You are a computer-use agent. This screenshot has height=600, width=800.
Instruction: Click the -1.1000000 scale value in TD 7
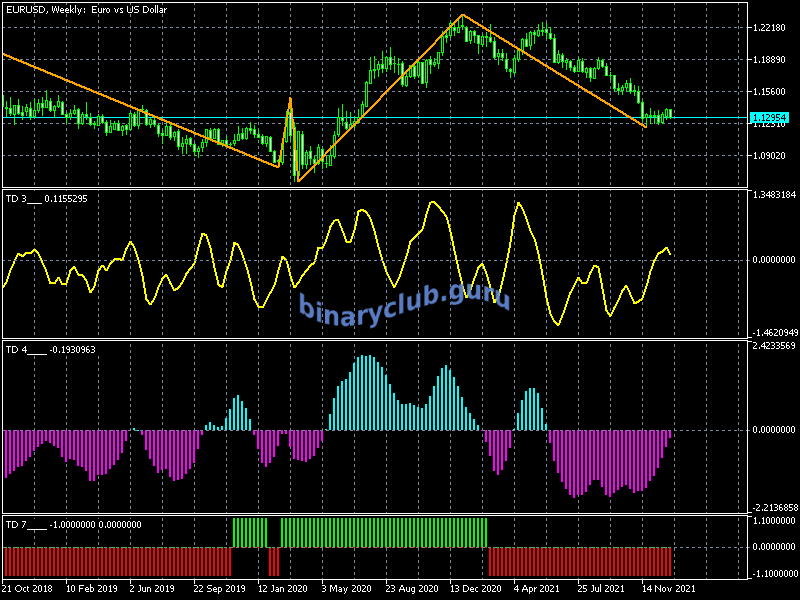tap(773, 573)
